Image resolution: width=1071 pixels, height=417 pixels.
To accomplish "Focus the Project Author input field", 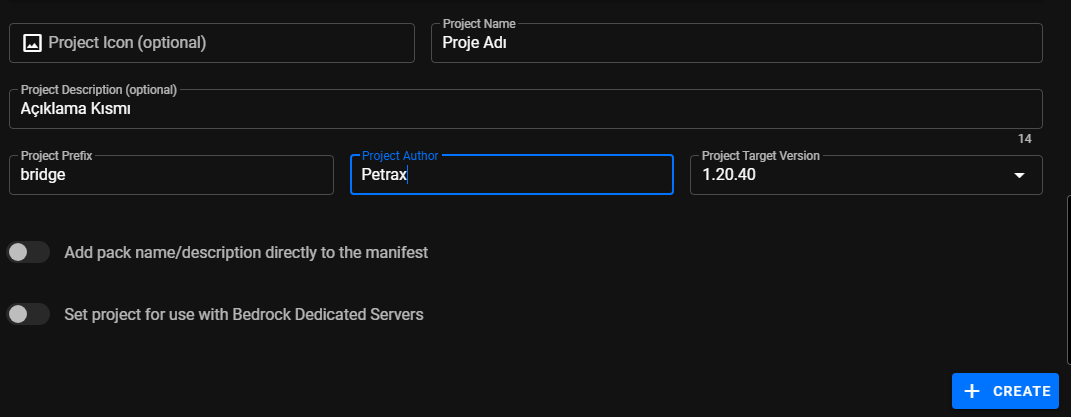I will (x=511, y=175).
